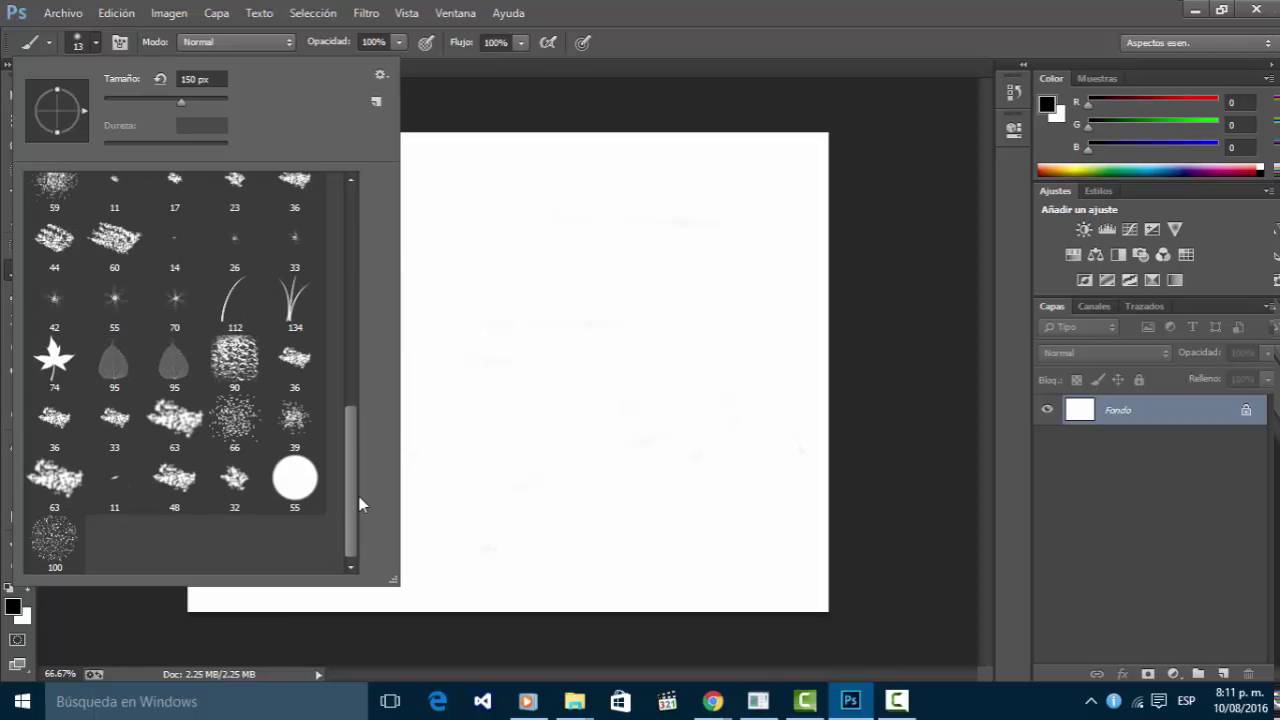The image size is (1280, 720).
Task: Toggle pressure for opacity control
Action: click(426, 43)
